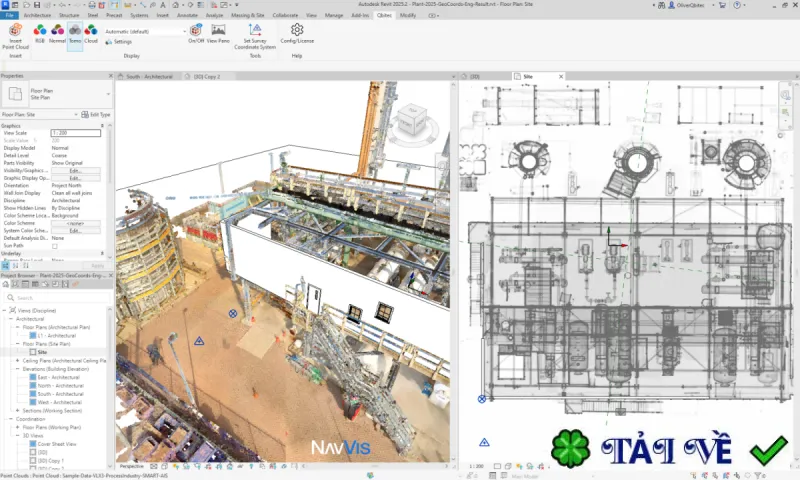
Task: Open the Automatic (default) dropdown
Action: point(145,32)
